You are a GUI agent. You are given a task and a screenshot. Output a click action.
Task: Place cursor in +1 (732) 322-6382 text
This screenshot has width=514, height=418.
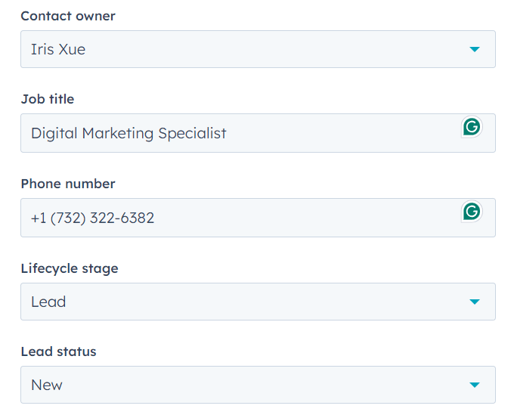(x=92, y=218)
